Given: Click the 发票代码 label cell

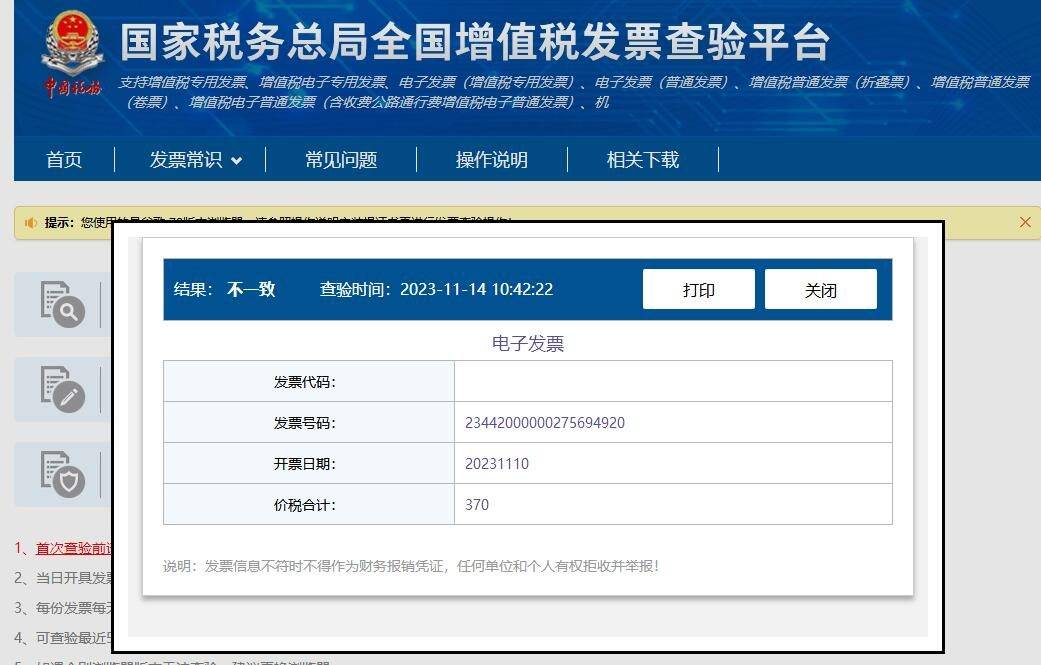Looking at the screenshot, I should 309,382.
